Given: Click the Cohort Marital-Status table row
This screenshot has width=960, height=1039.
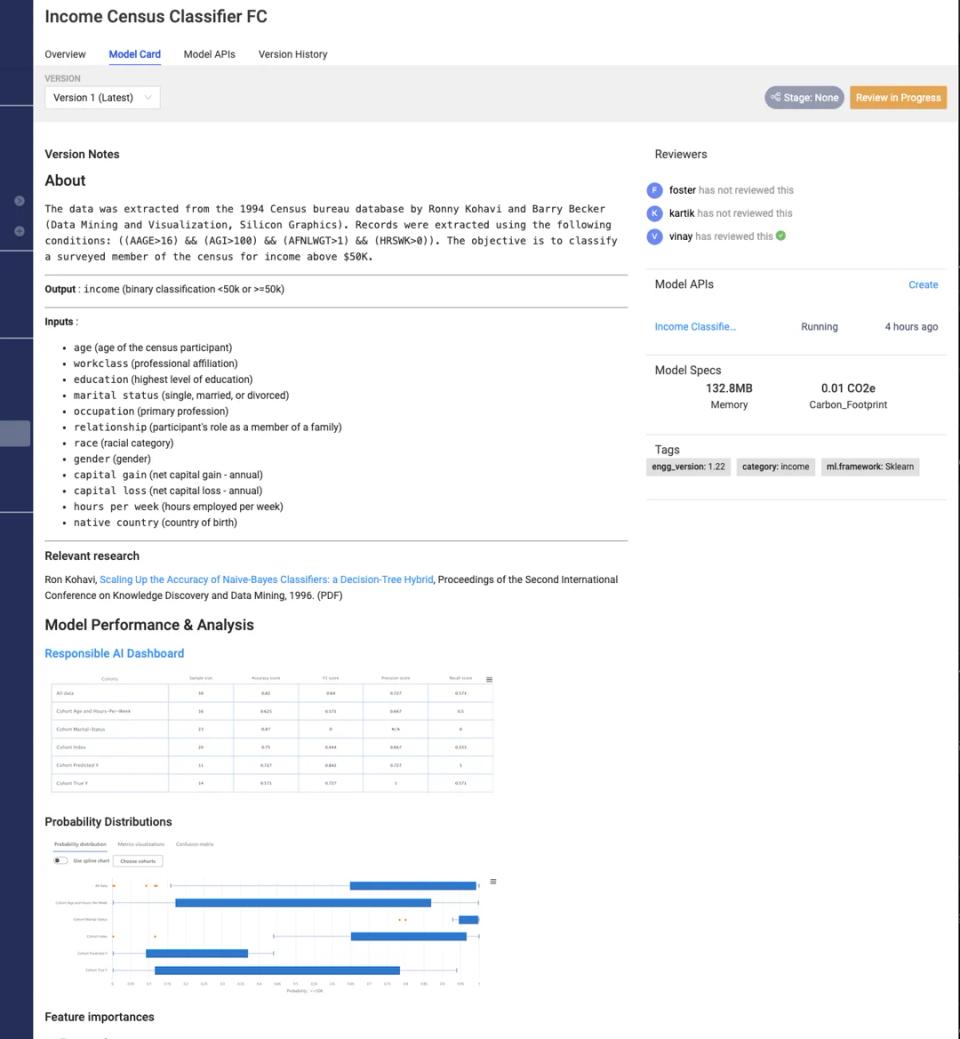Looking at the screenshot, I should [x=272, y=729].
